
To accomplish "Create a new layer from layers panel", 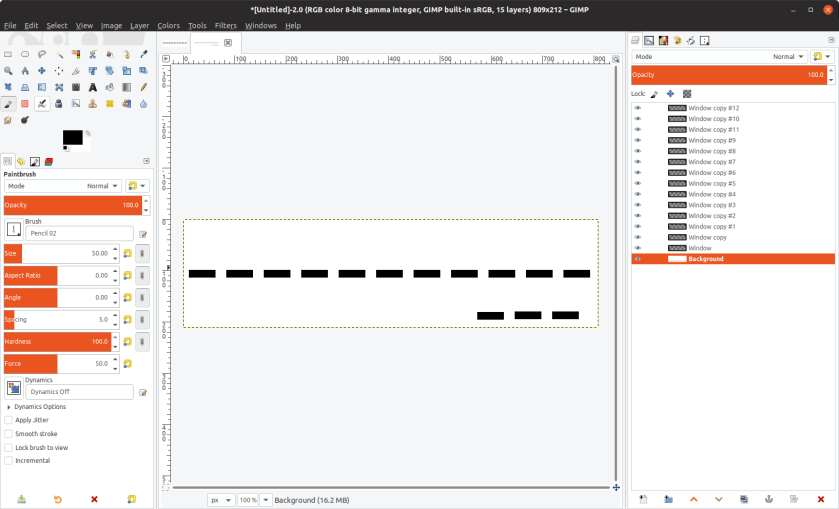I will (x=643, y=498).
